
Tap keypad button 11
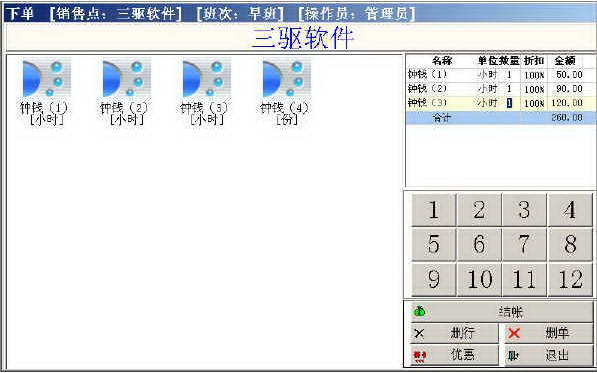(524, 279)
